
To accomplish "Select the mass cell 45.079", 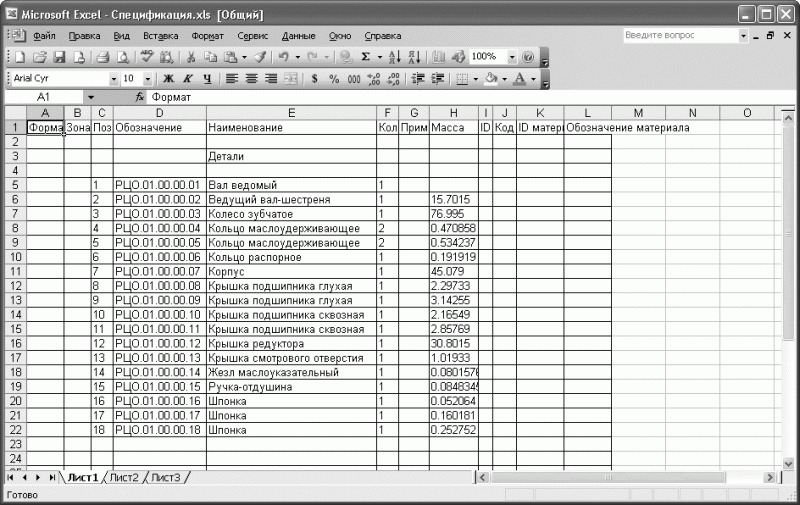I will (x=454, y=271).
